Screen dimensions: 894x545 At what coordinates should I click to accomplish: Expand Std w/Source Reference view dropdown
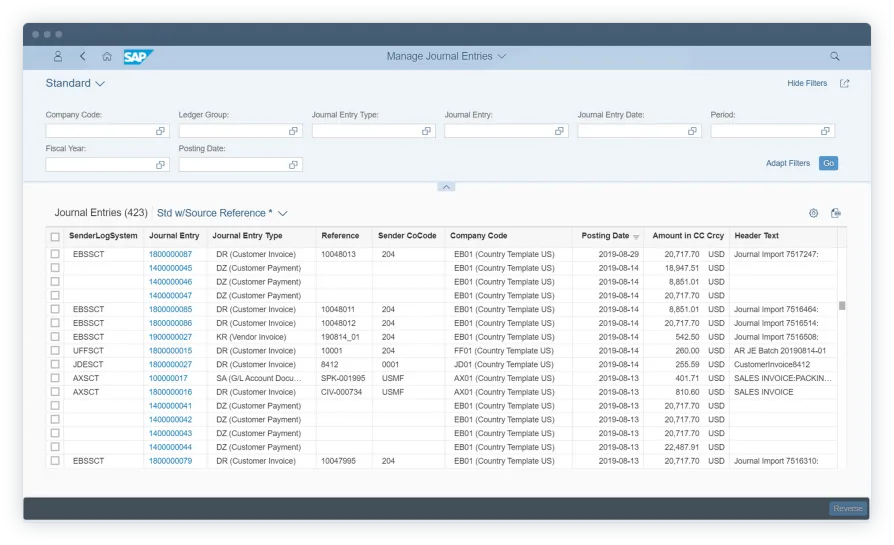point(283,213)
